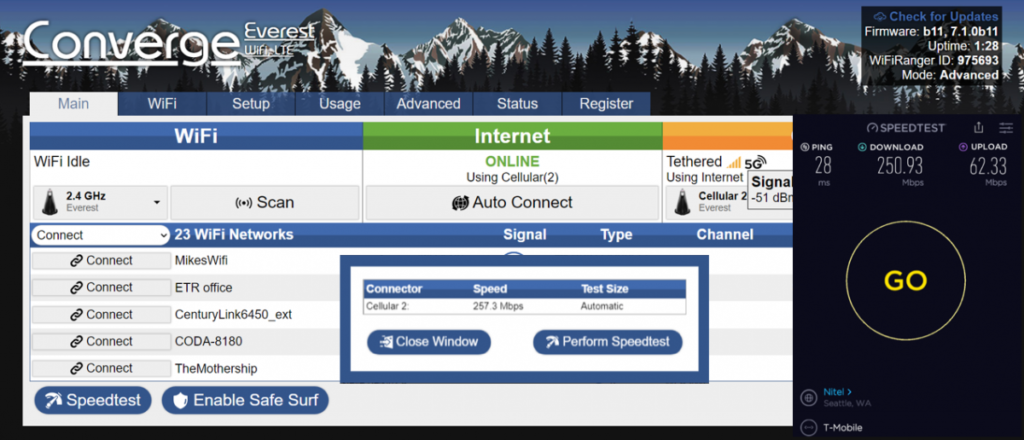Click the SPEEDTEST logo title
Viewport: 1024px width, 440px height.
click(x=906, y=128)
